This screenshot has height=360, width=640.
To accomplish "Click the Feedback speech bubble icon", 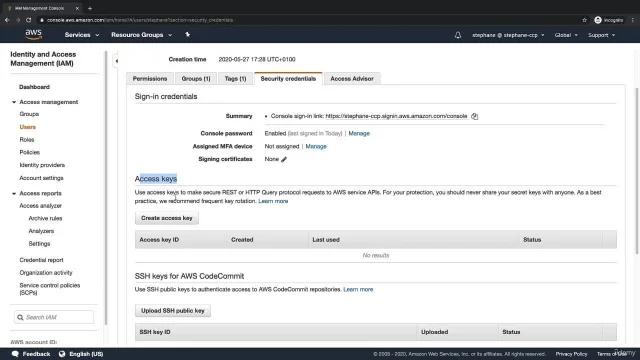I will point(15,354).
